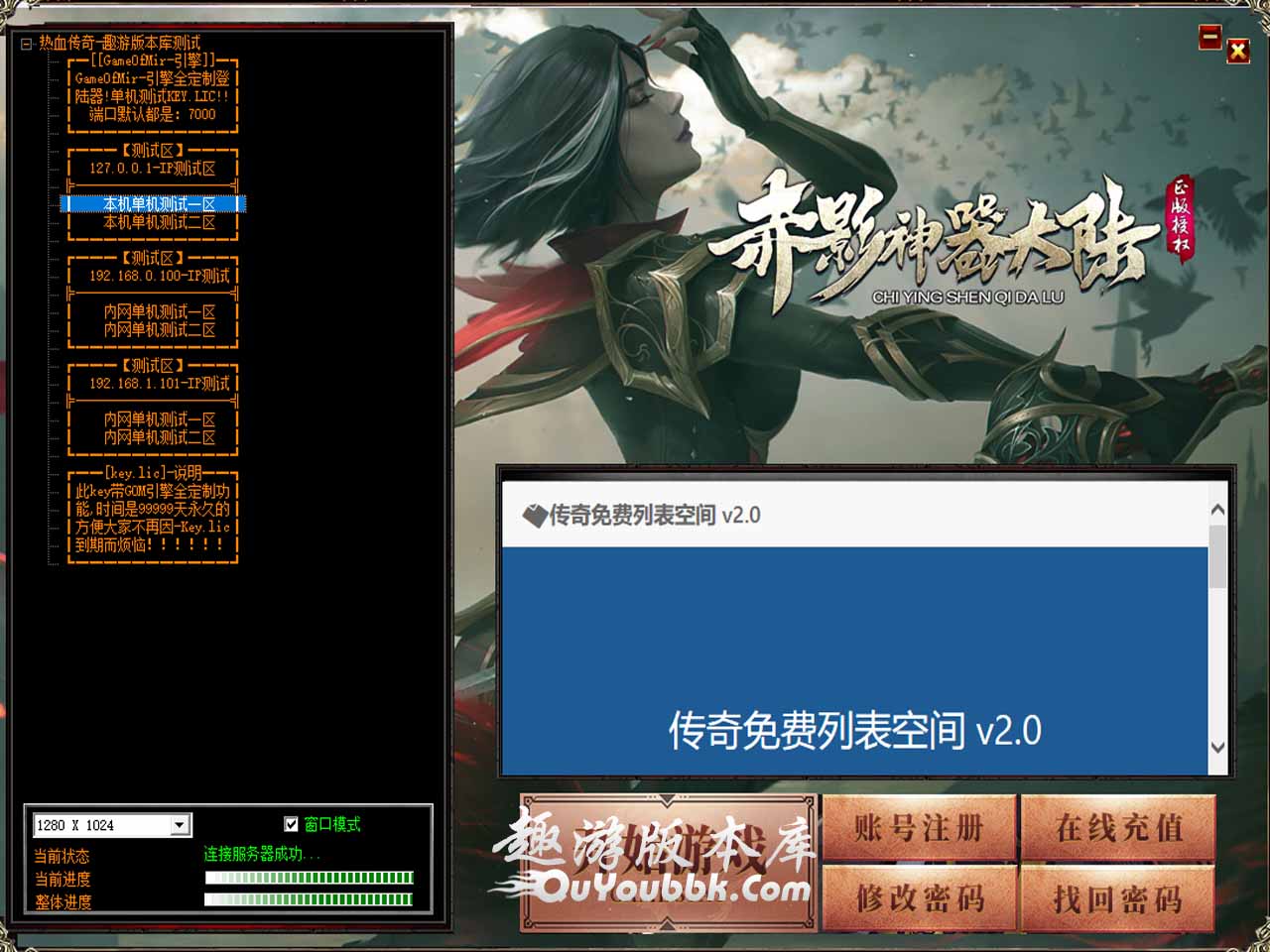Minimize the launcher with the top-right minus icon
Image resolution: width=1270 pixels, height=952 pixels.
coord(1209,37)
